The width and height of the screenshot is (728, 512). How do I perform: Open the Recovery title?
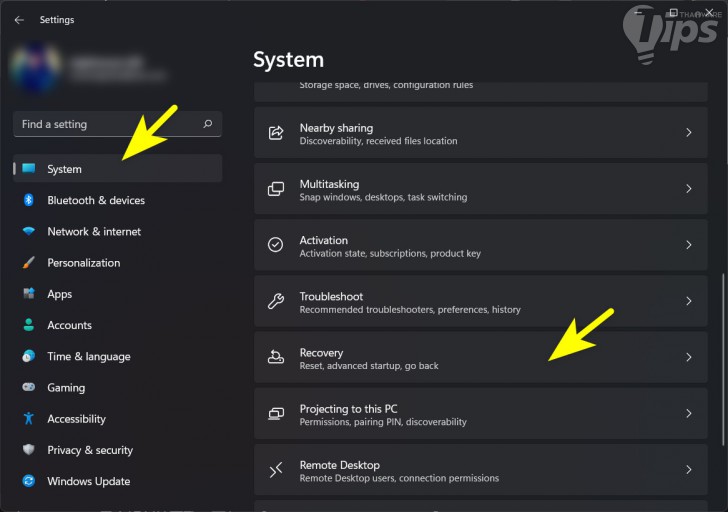[321, 353]
